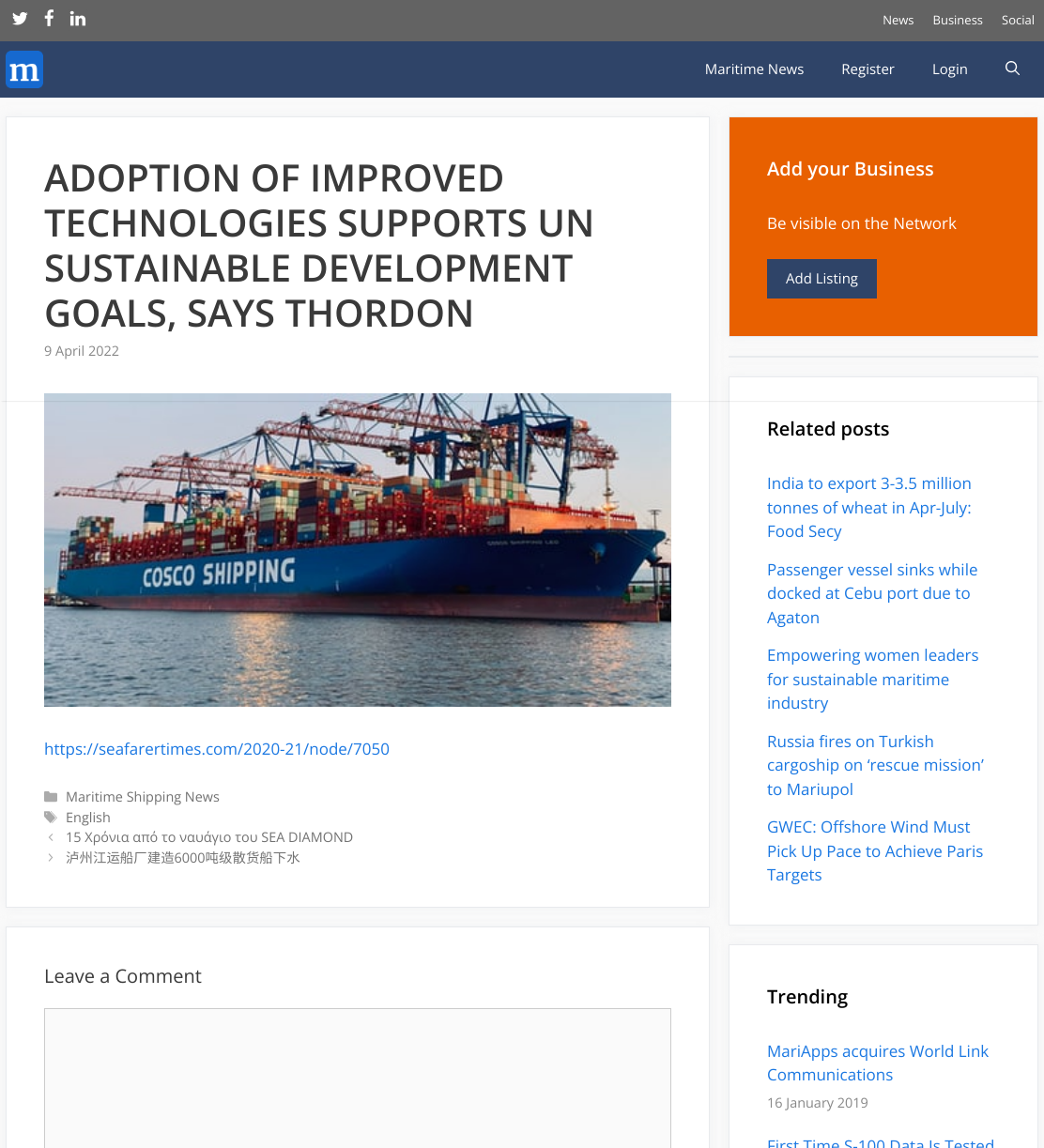Open Social in the top bar
1044x1148 pixels.
pyautogui.click(x=1018, y=20)
